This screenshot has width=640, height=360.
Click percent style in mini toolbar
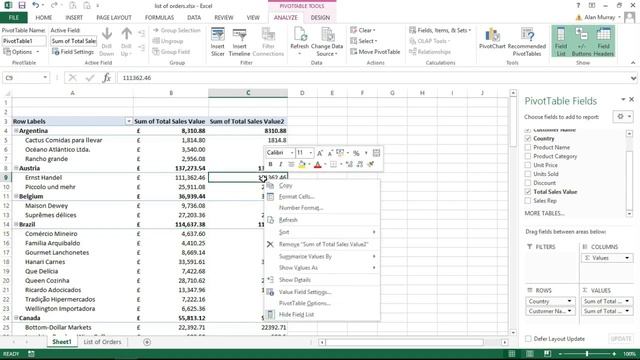(356, 153)
